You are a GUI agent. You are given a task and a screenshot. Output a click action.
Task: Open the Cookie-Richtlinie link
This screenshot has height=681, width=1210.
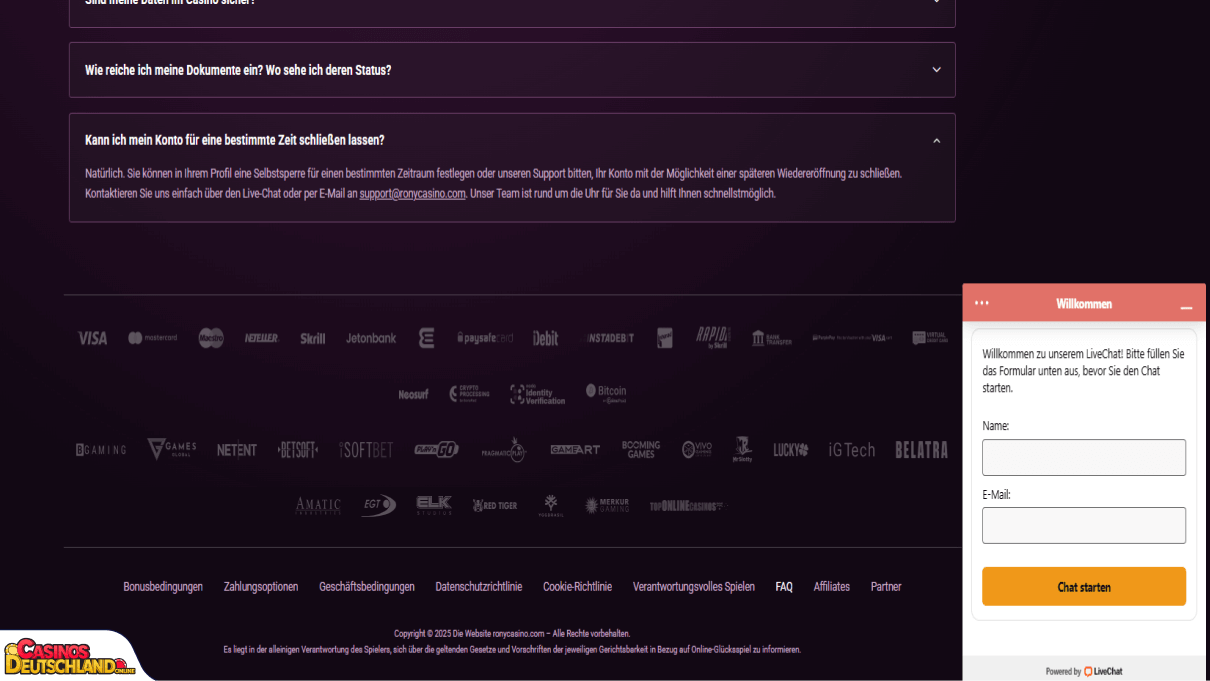click(x=577, y=587)
